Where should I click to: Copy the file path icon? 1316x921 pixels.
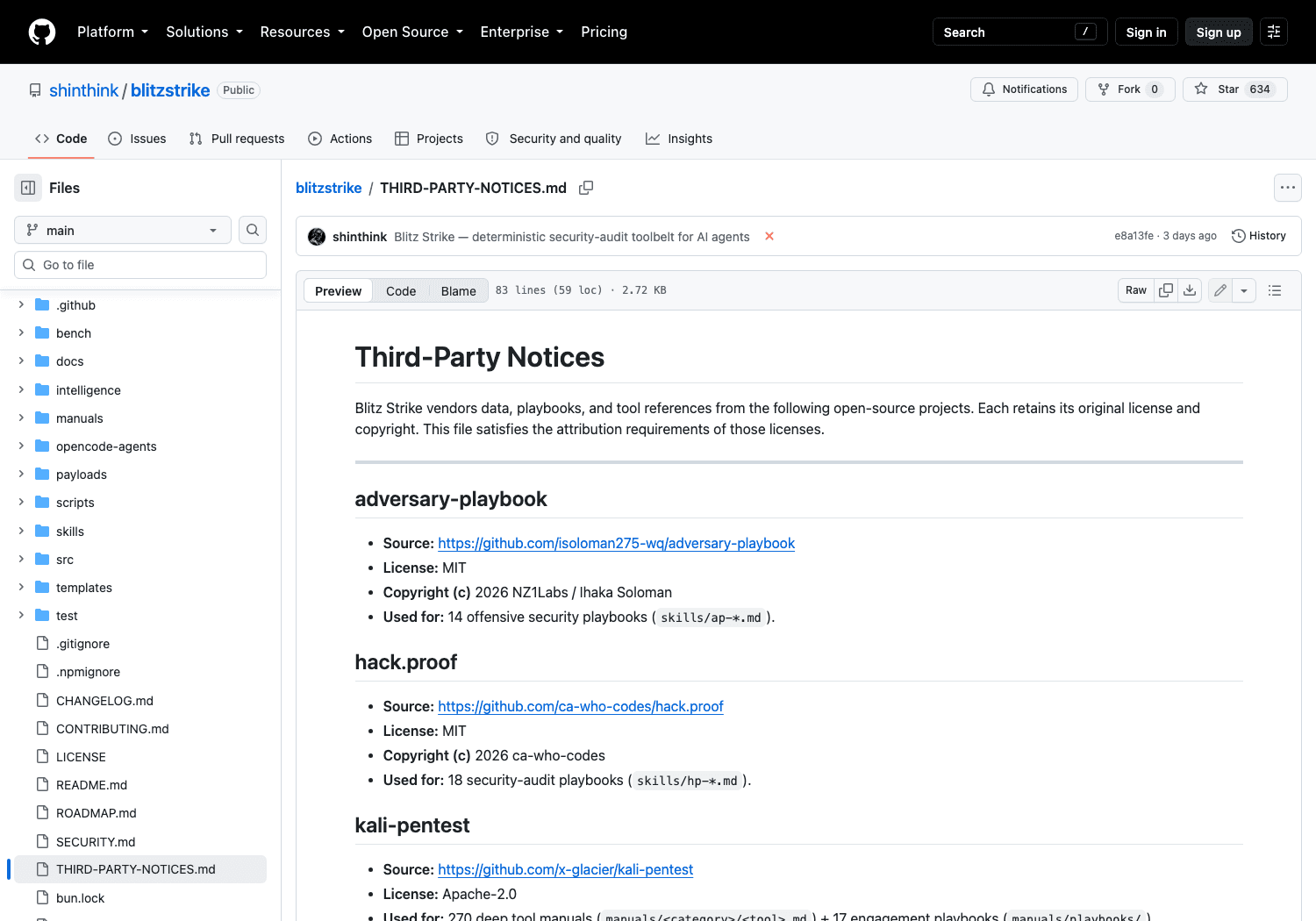586,188
